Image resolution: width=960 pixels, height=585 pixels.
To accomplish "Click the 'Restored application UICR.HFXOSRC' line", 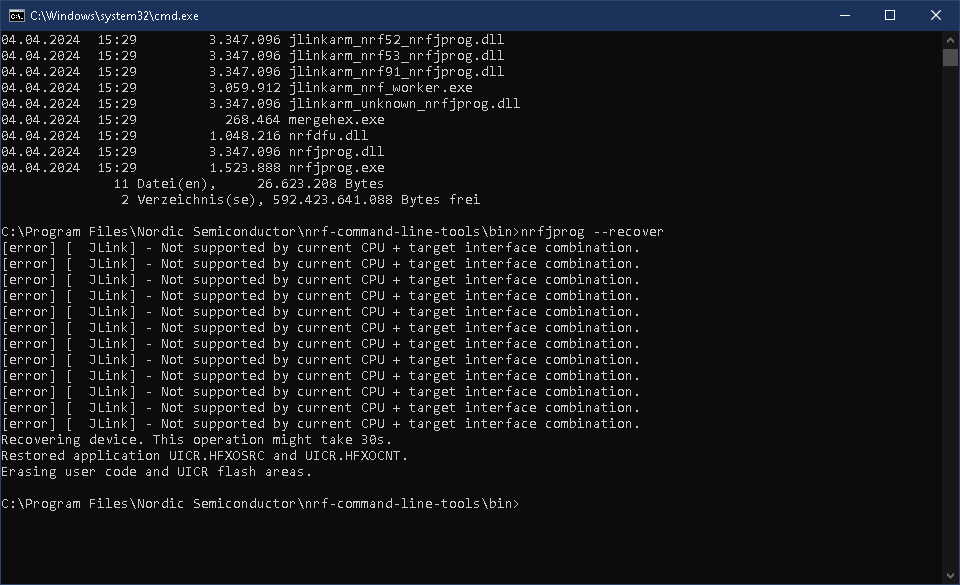I will (204, 456).
